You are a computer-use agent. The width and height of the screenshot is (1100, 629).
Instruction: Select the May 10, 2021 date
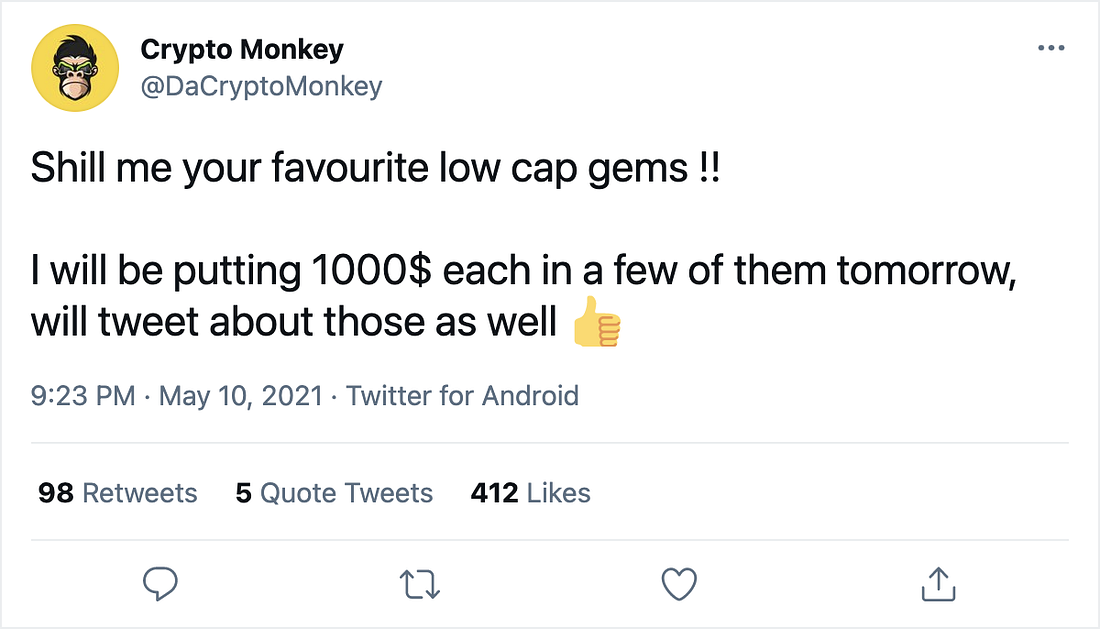pos(241,395)
